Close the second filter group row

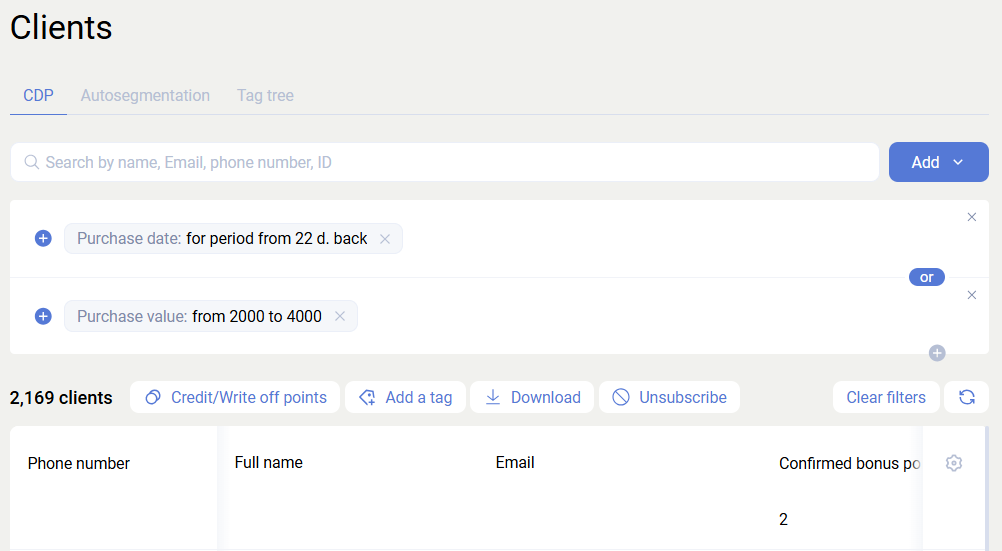(971, 295)
